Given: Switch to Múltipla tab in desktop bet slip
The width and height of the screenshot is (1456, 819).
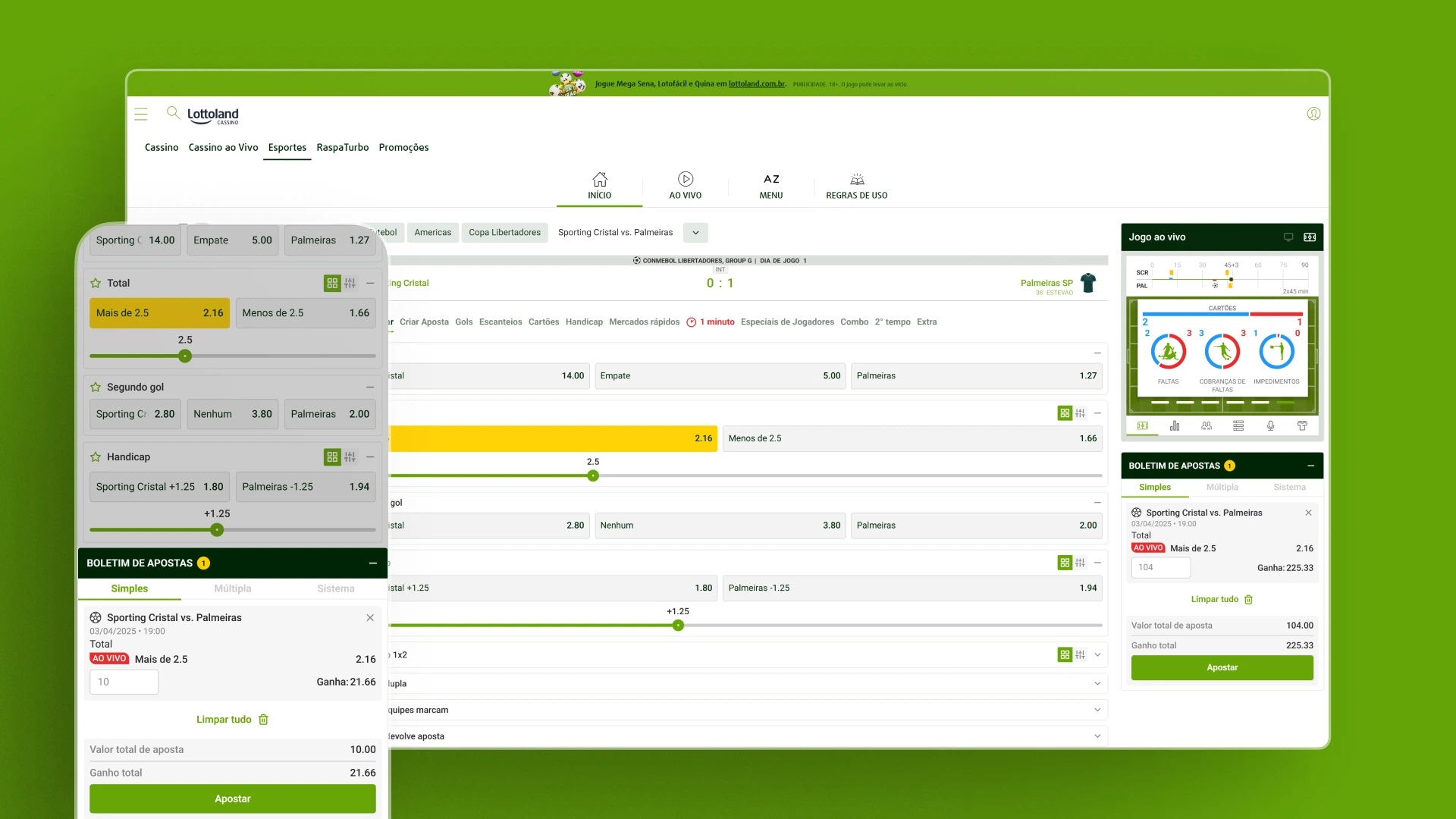Looking at the screenshot, I should [x=1222, y=488].
